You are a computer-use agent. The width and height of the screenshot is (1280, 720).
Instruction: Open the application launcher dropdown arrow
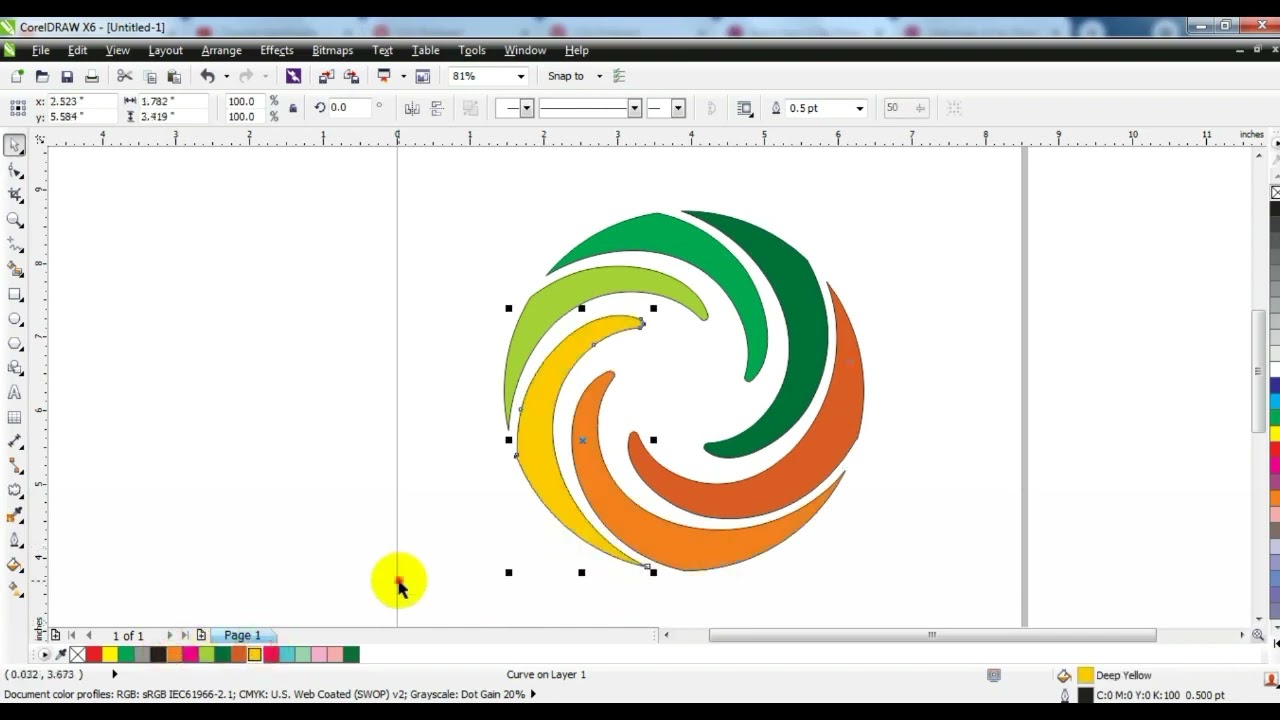pos(403,76)
